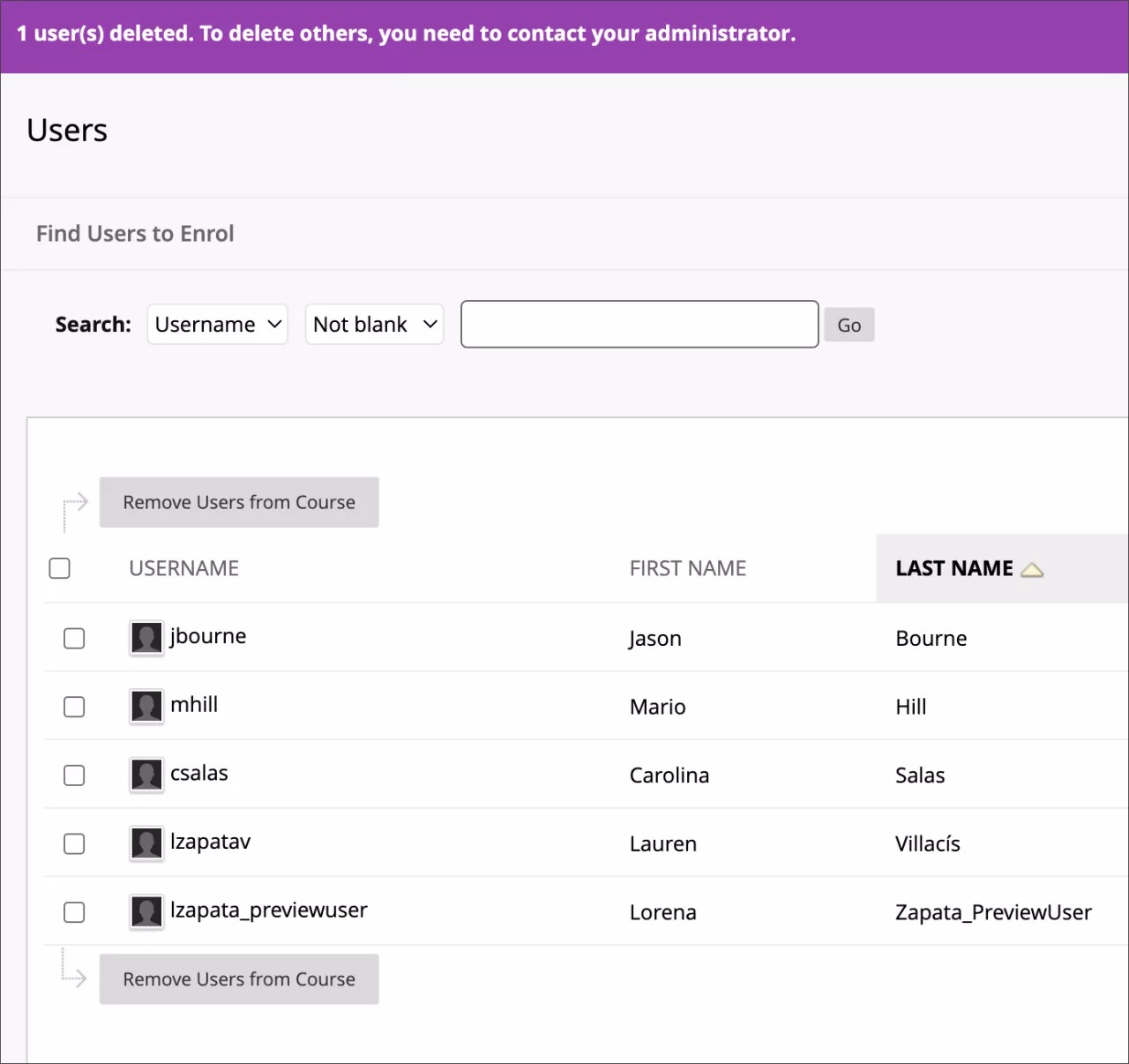
Task: Toggle the select-all users checkbox
Action: point(59,568)
